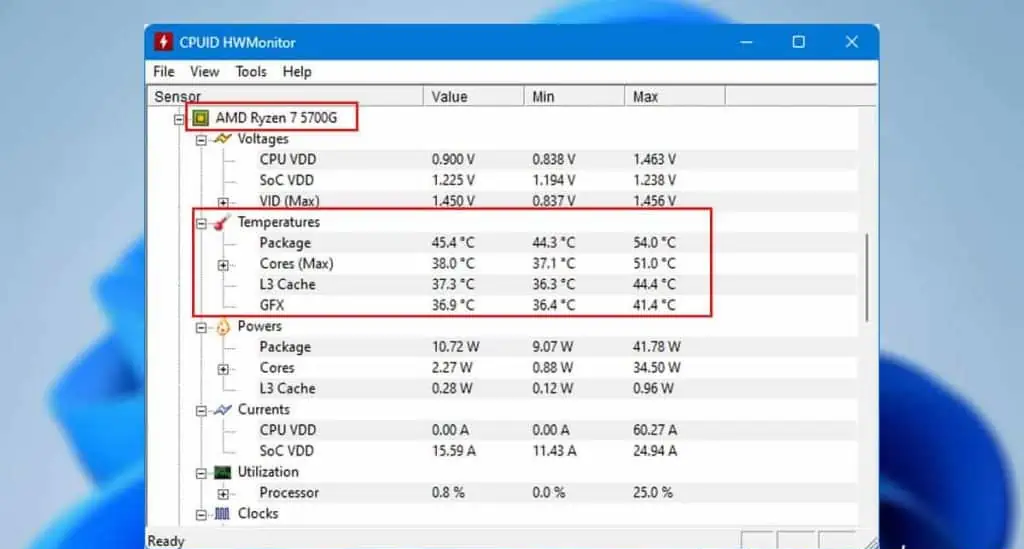1024x549 pixels.
Task: Open the View menu
Action: click(204, 72)
